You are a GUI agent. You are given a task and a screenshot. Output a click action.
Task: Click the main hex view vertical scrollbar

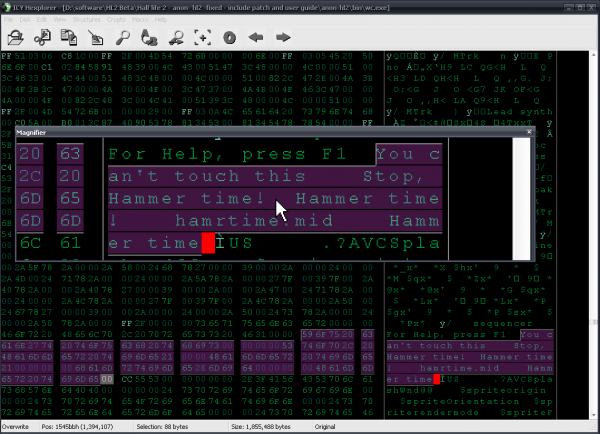594,235
